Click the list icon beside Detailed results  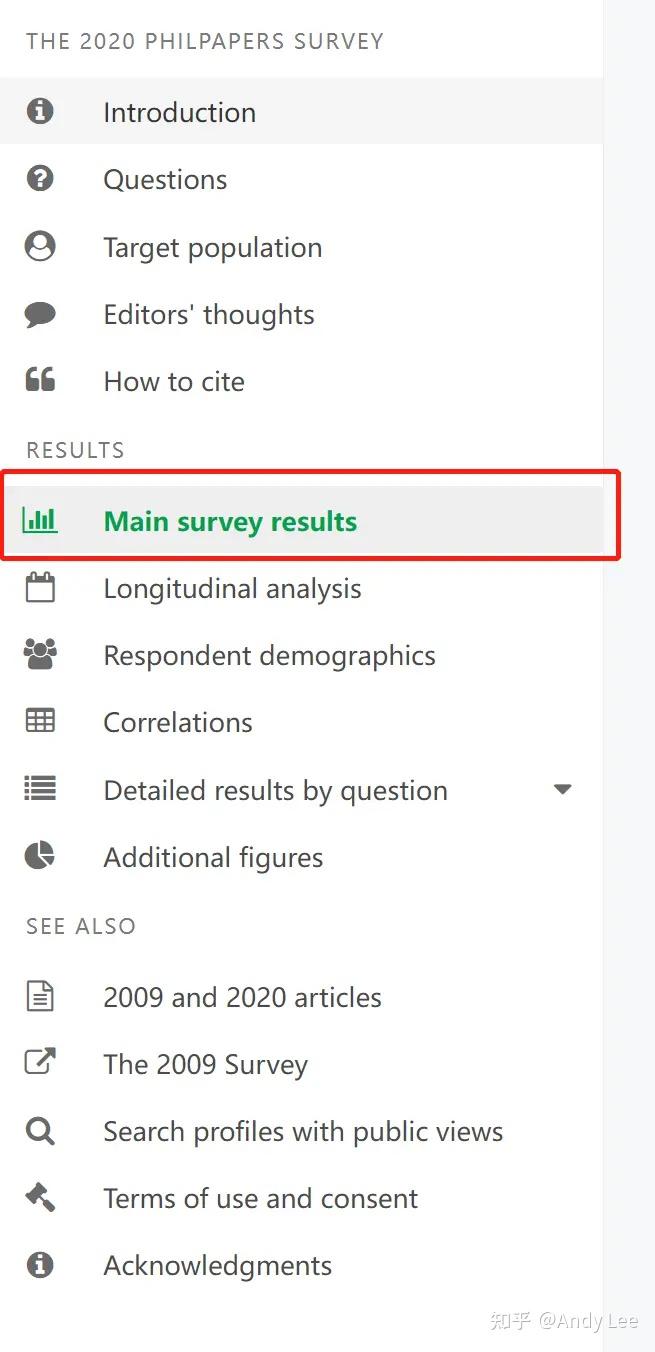click(40, 789)
